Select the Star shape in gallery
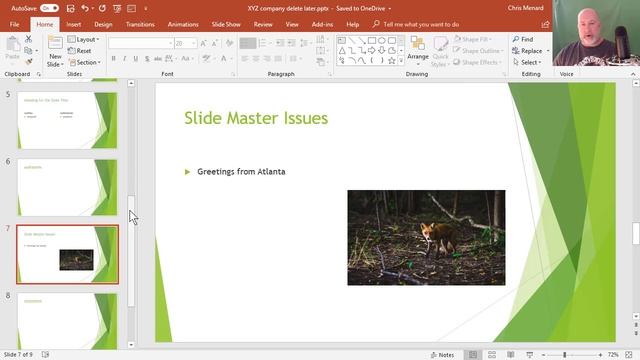 391,60
